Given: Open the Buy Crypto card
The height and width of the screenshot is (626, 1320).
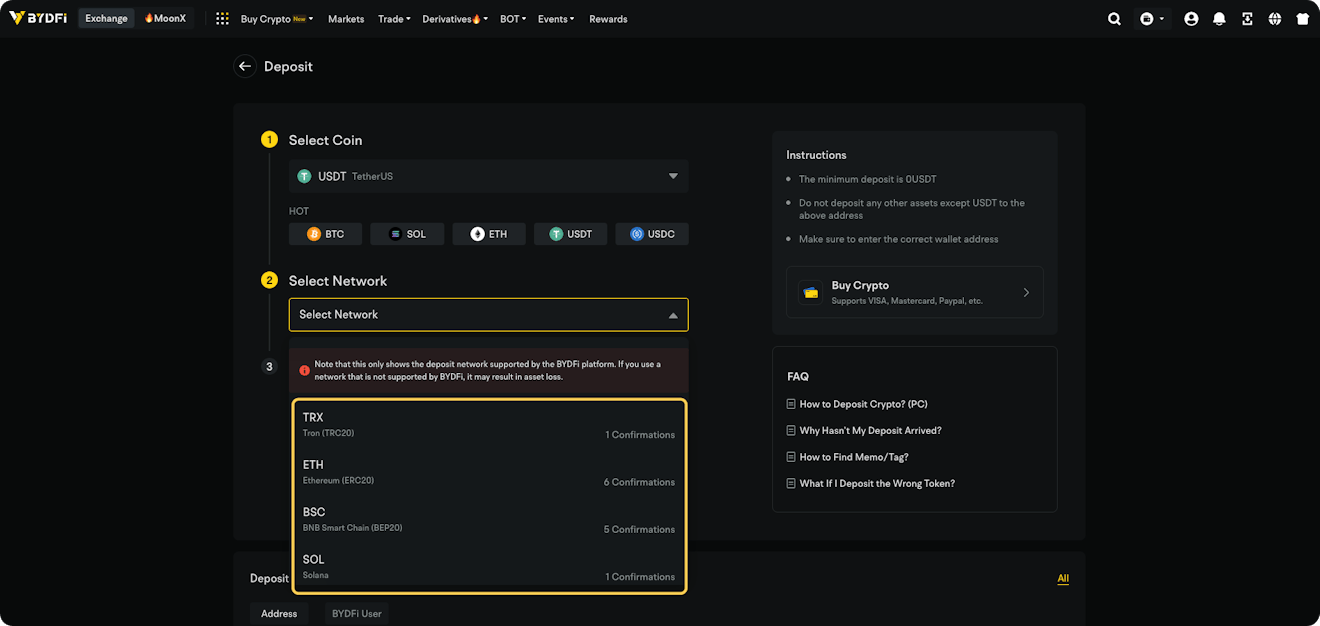Looking at the screenshot, I should pyautogui.click(x=914, y=292).
